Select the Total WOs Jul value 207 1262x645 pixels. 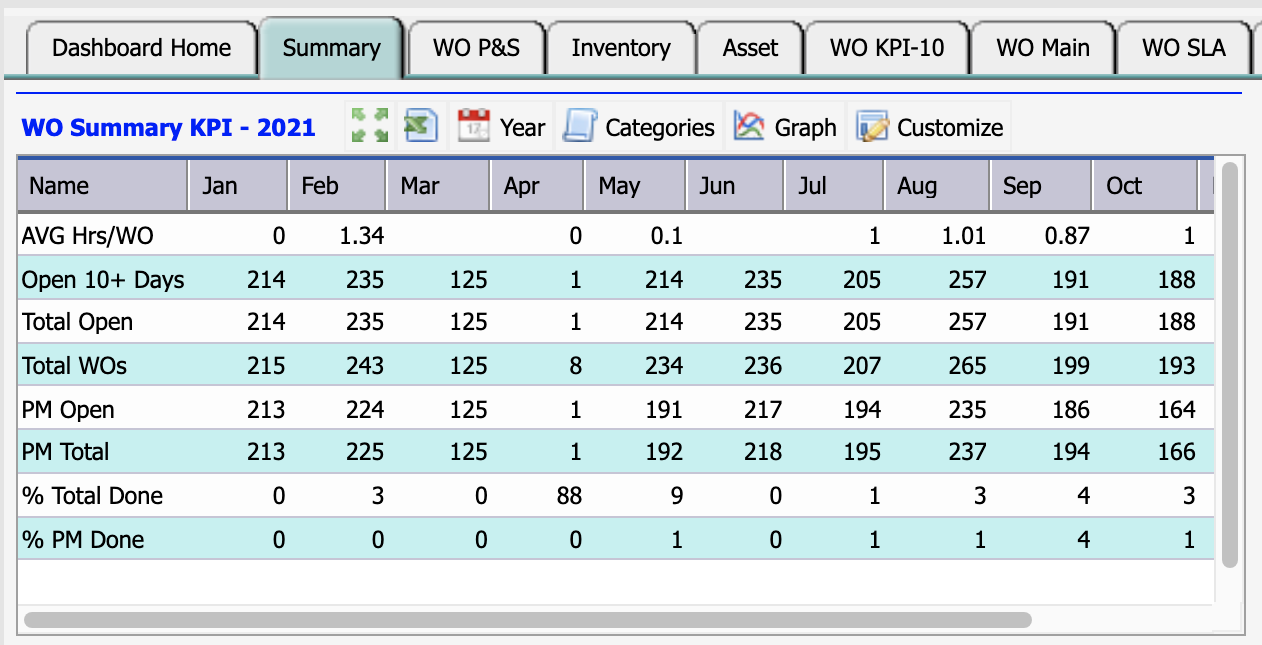tap(862, 366)
